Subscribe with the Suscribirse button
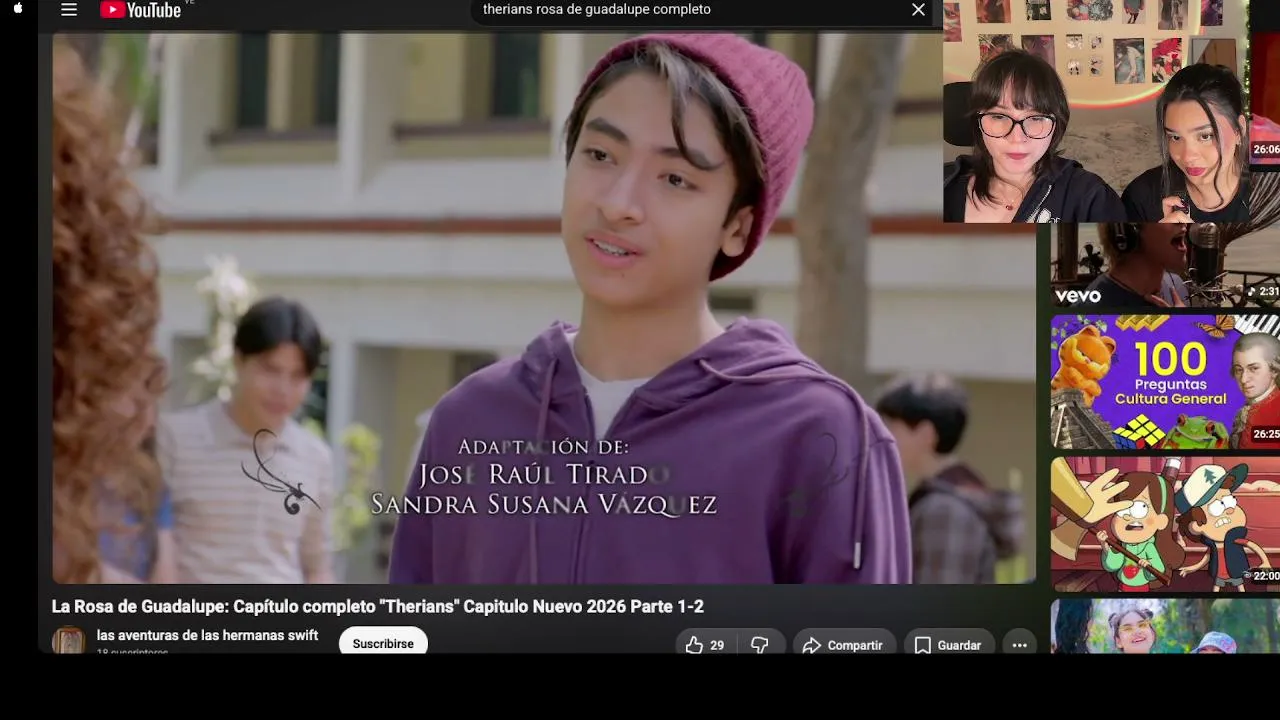The width and height of the screenshot is (1280, 720). (383, 643)
